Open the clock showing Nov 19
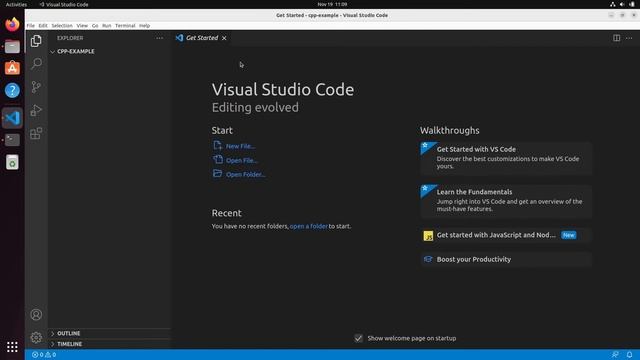The width and height of the screenshot is (640, 360). click(332, 4)
